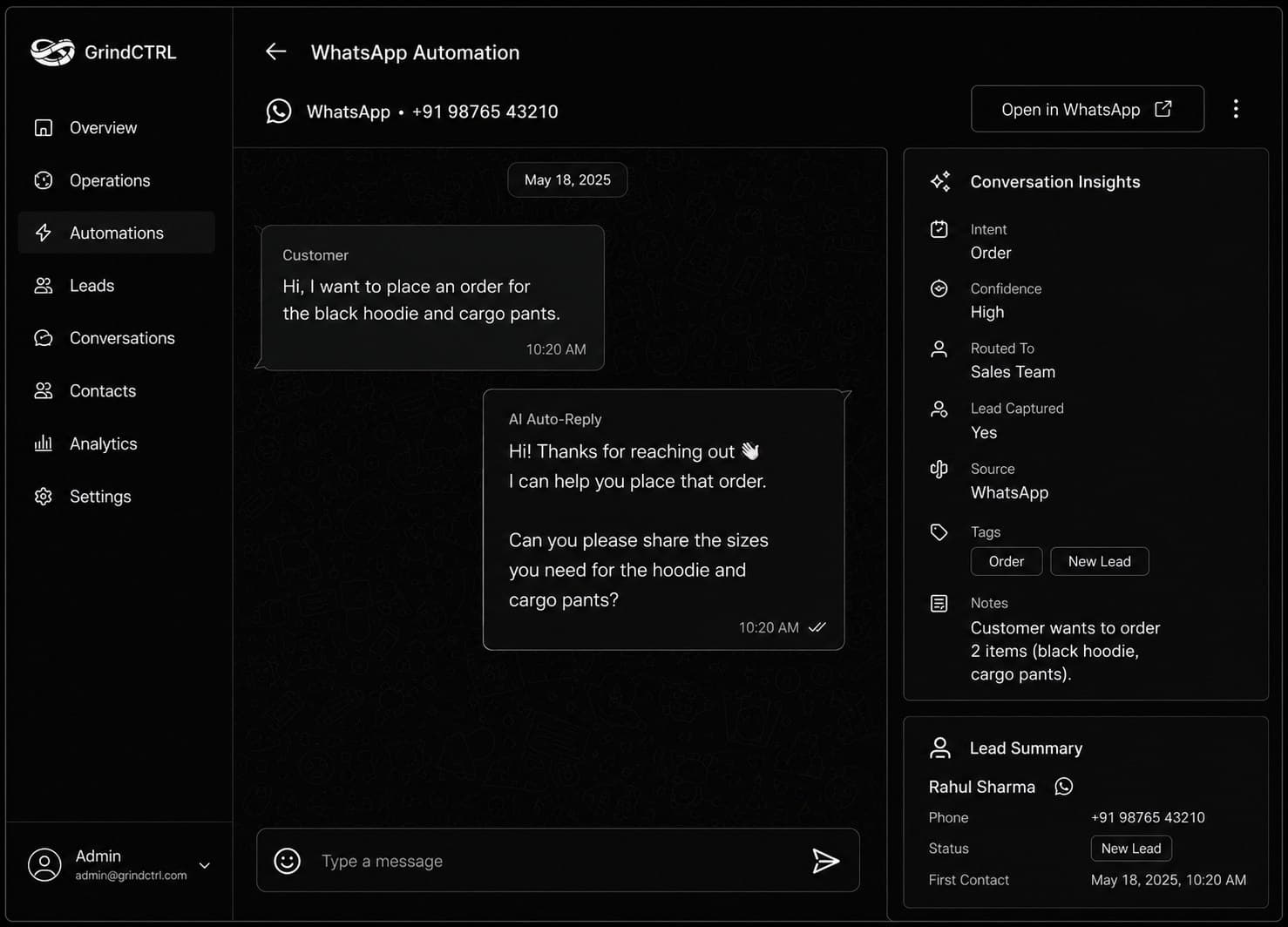Screen dimensions: 1288x927
Task: Click the WhatsApp icon next to Rahul Sharma
Action: [1064, 787]
